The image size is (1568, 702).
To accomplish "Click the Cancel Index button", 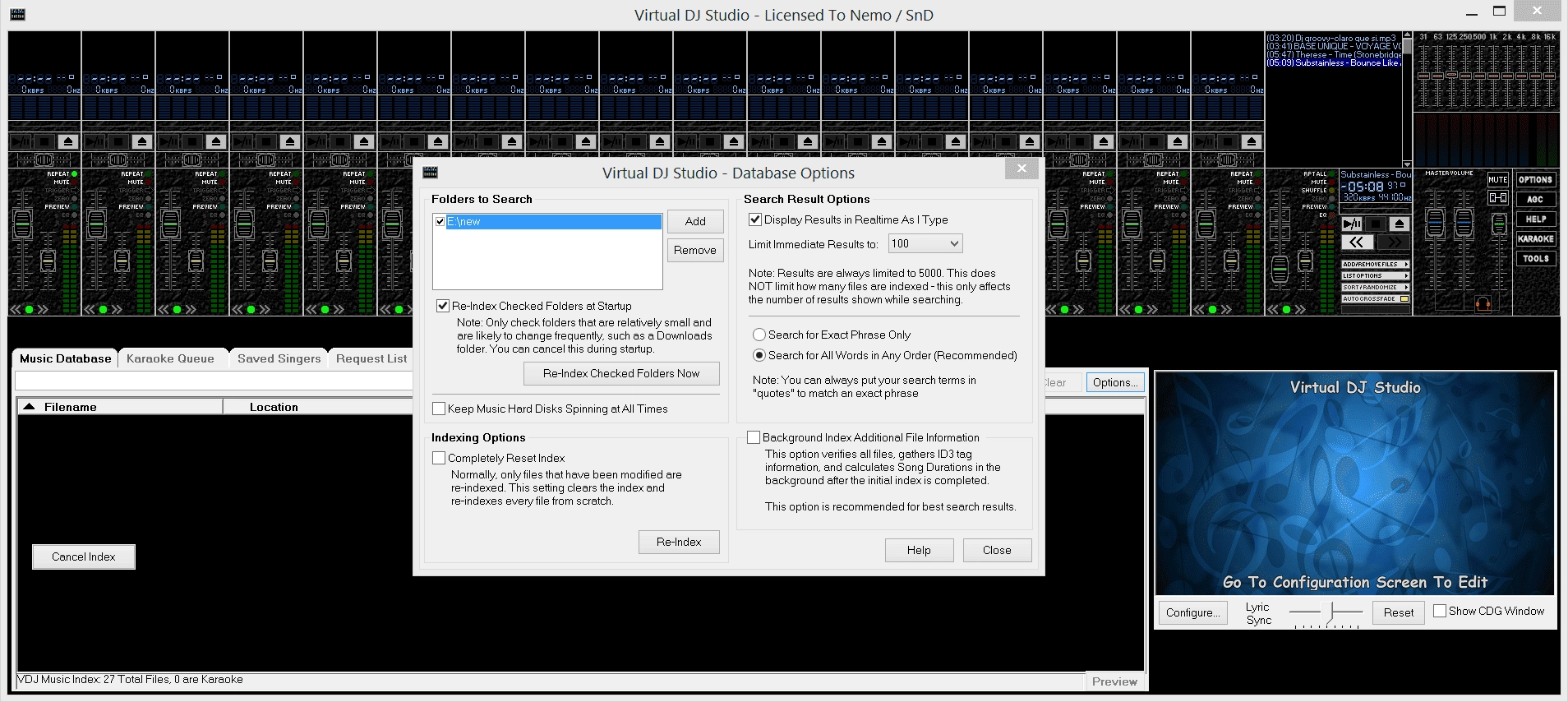I will pyautogui.click(x=84, y=557).
